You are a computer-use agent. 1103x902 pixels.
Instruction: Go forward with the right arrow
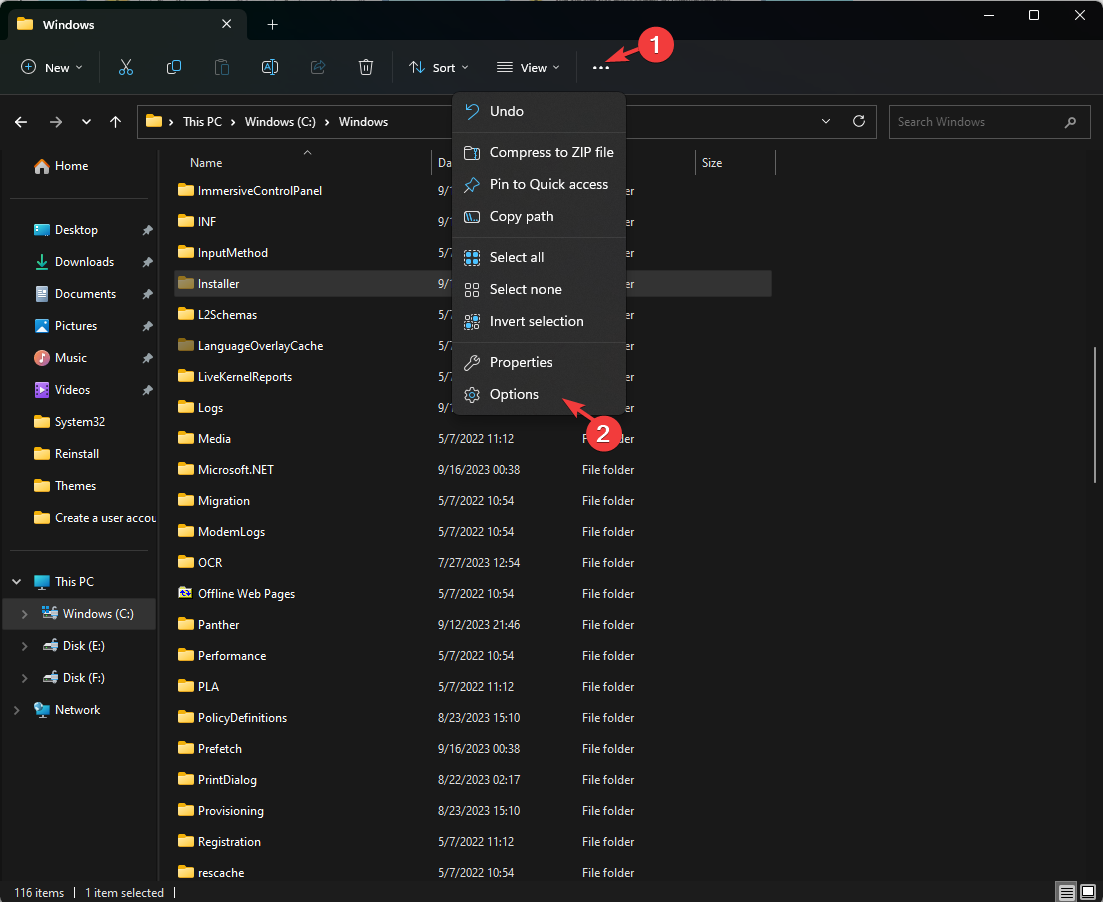pyautogui.click(x=56, y=122)
